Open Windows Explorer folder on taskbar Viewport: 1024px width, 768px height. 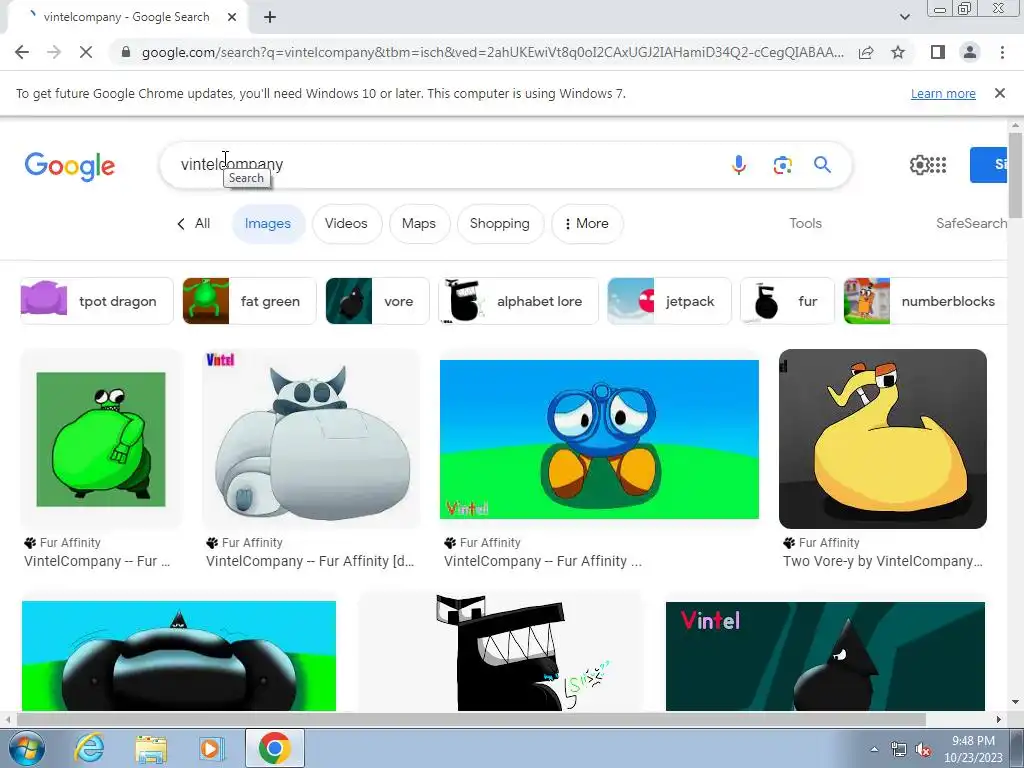[x=151, y=748]
